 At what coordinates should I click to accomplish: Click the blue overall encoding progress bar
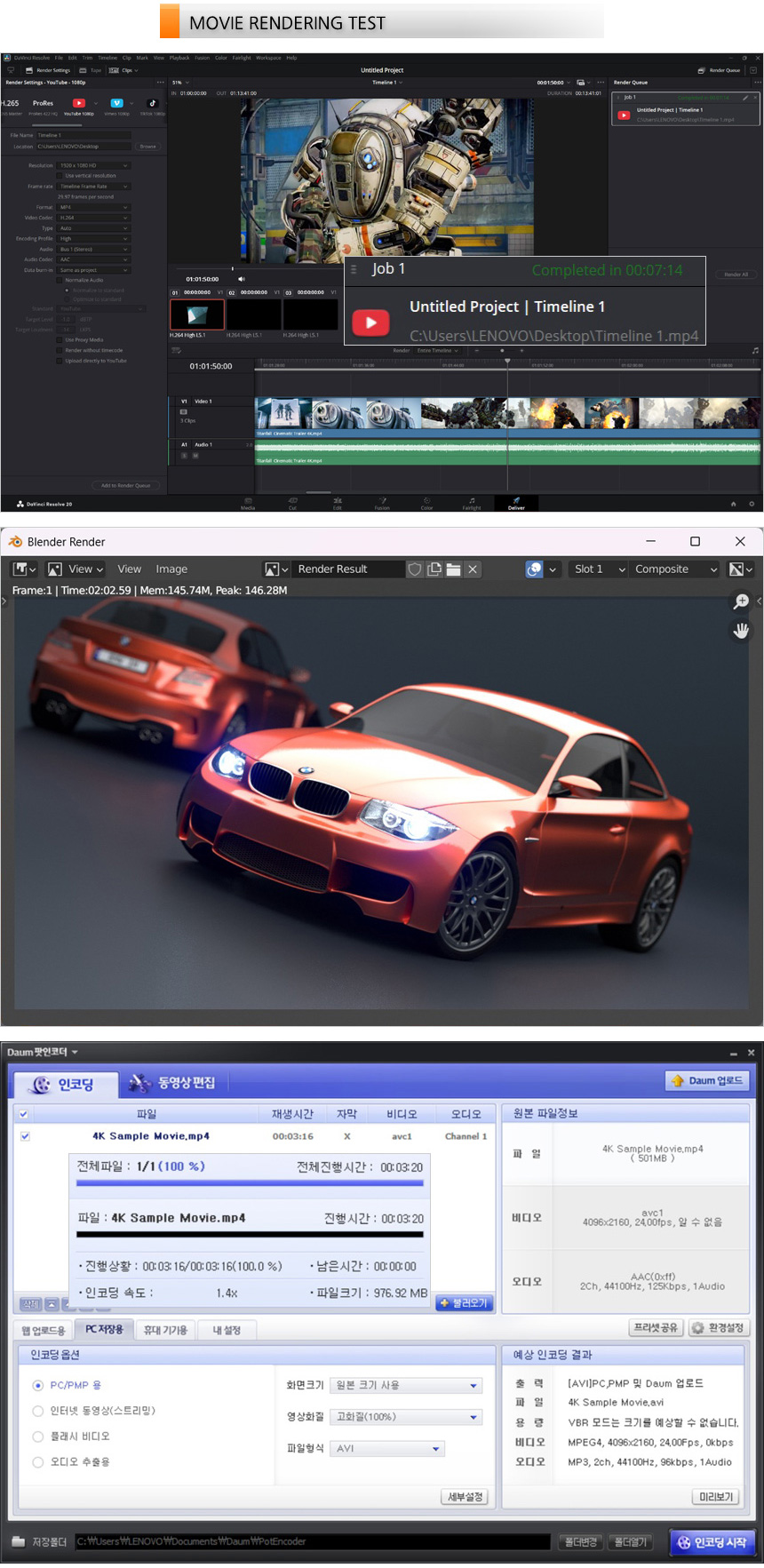(250, 1183)
